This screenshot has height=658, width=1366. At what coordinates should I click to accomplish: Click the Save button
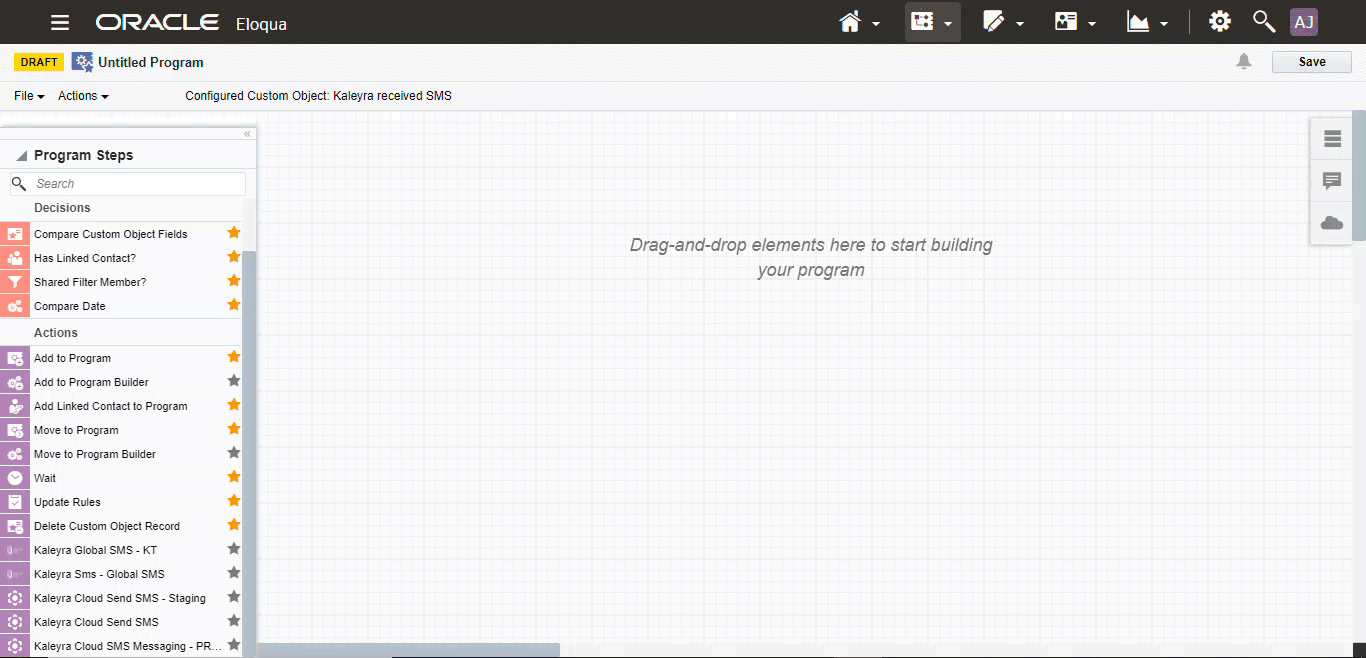coord(1312,62)
